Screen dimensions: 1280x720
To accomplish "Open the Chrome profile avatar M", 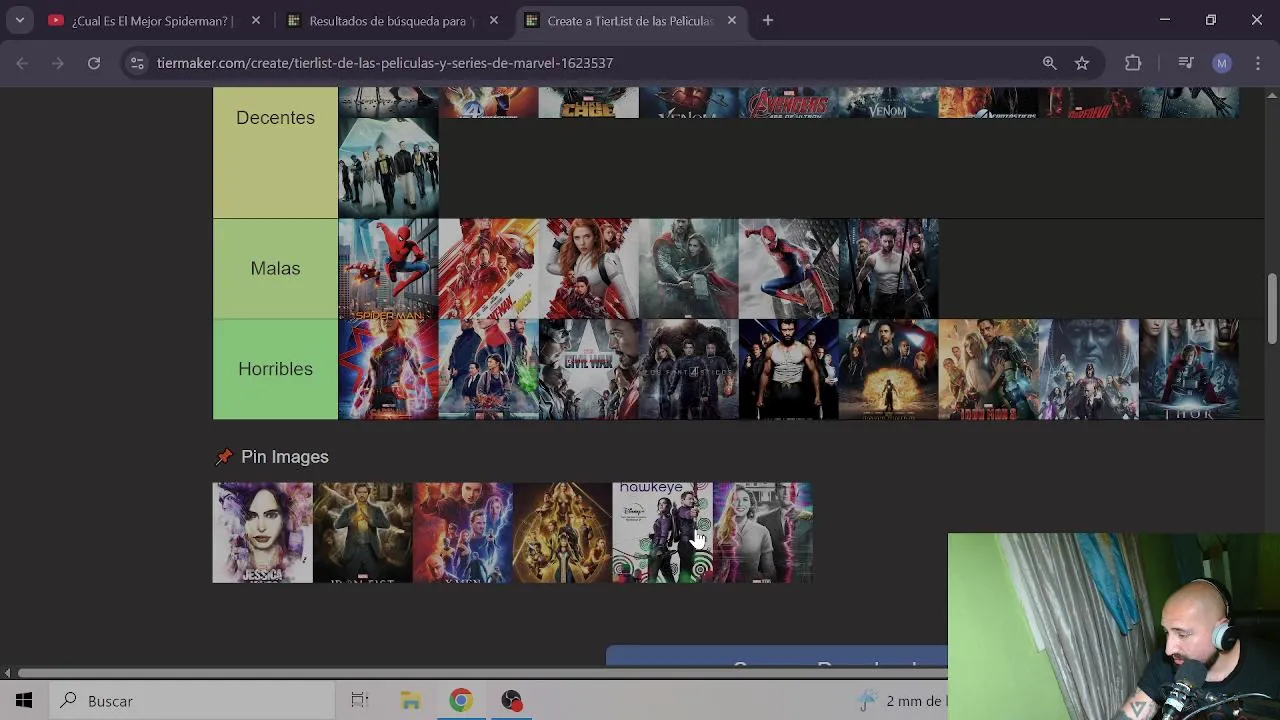I will click(x=1222, y=63).
